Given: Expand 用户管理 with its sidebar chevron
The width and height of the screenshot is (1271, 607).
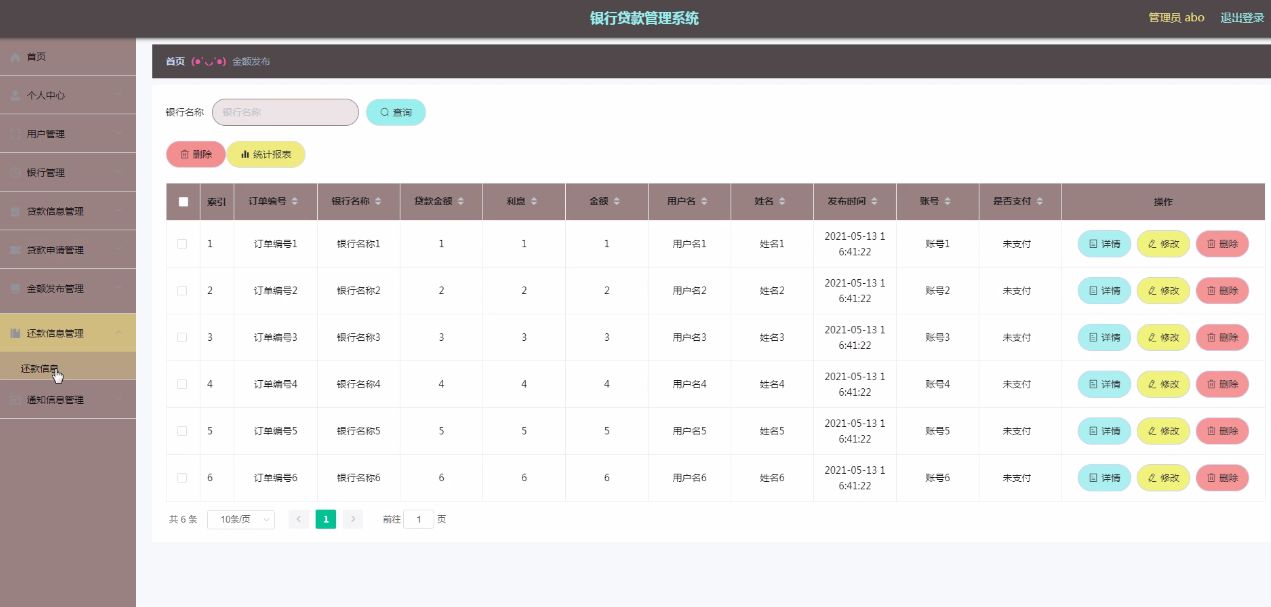Looking at the screenshot, I should [x=118, y=134].
